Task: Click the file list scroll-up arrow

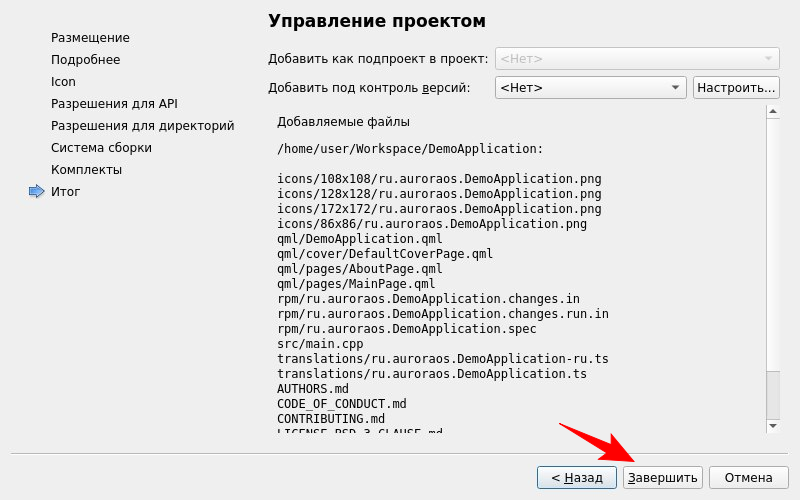Action: pos(773,112)
